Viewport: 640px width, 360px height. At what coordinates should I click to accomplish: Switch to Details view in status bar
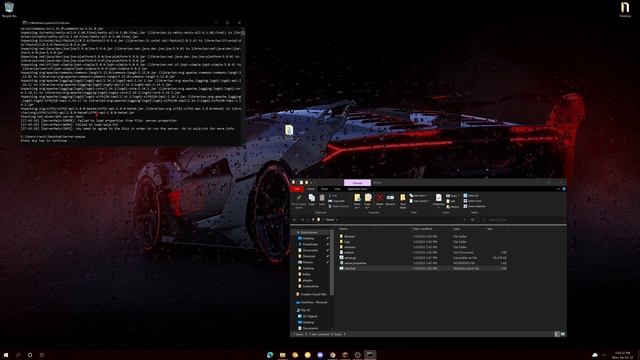[557, 334]
